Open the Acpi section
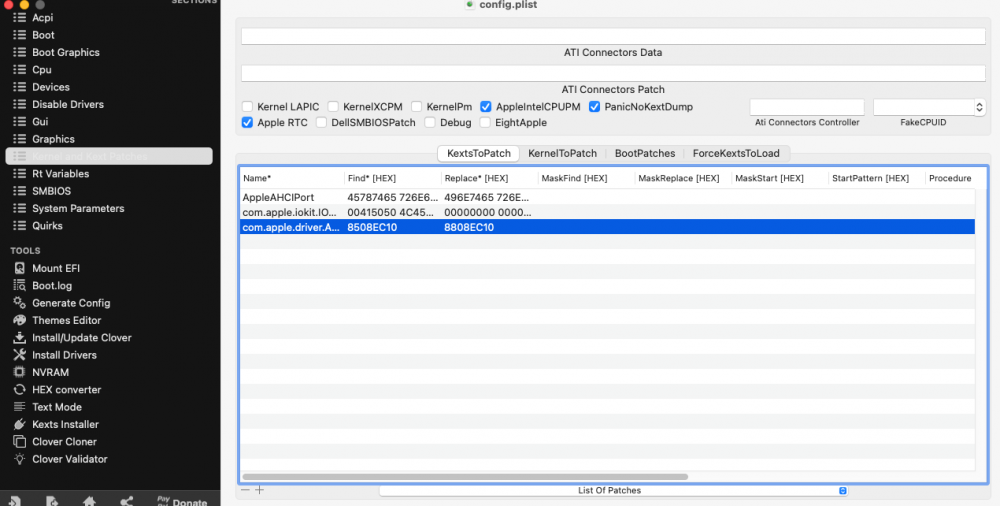 43,18
